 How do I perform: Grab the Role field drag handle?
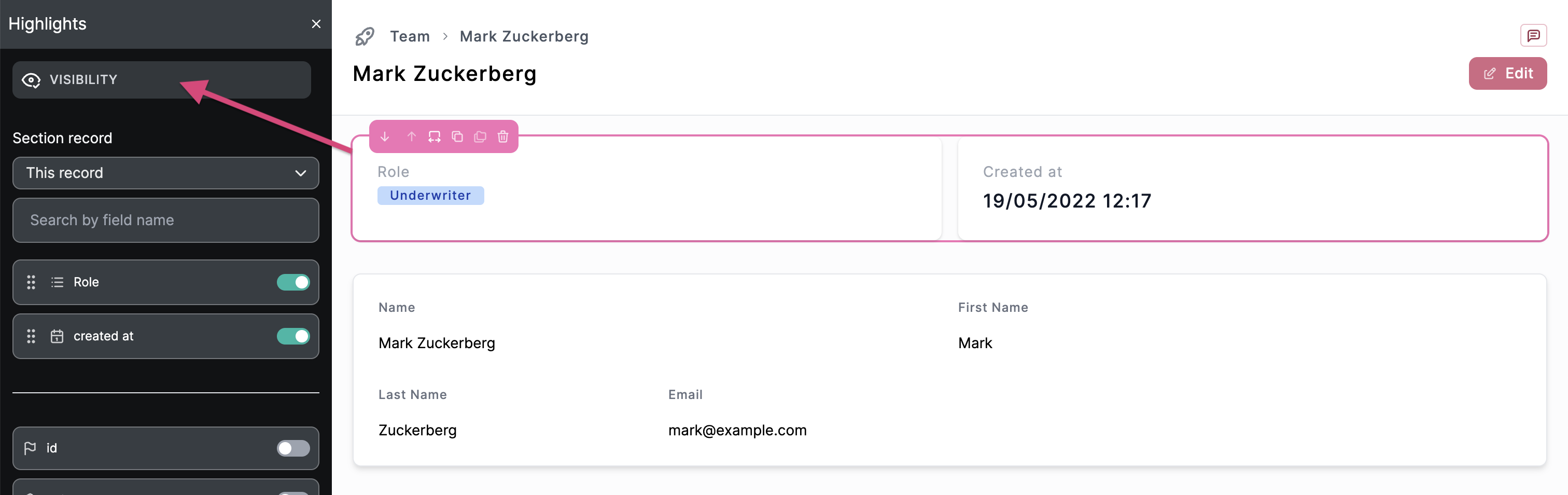tap(31, 282)
